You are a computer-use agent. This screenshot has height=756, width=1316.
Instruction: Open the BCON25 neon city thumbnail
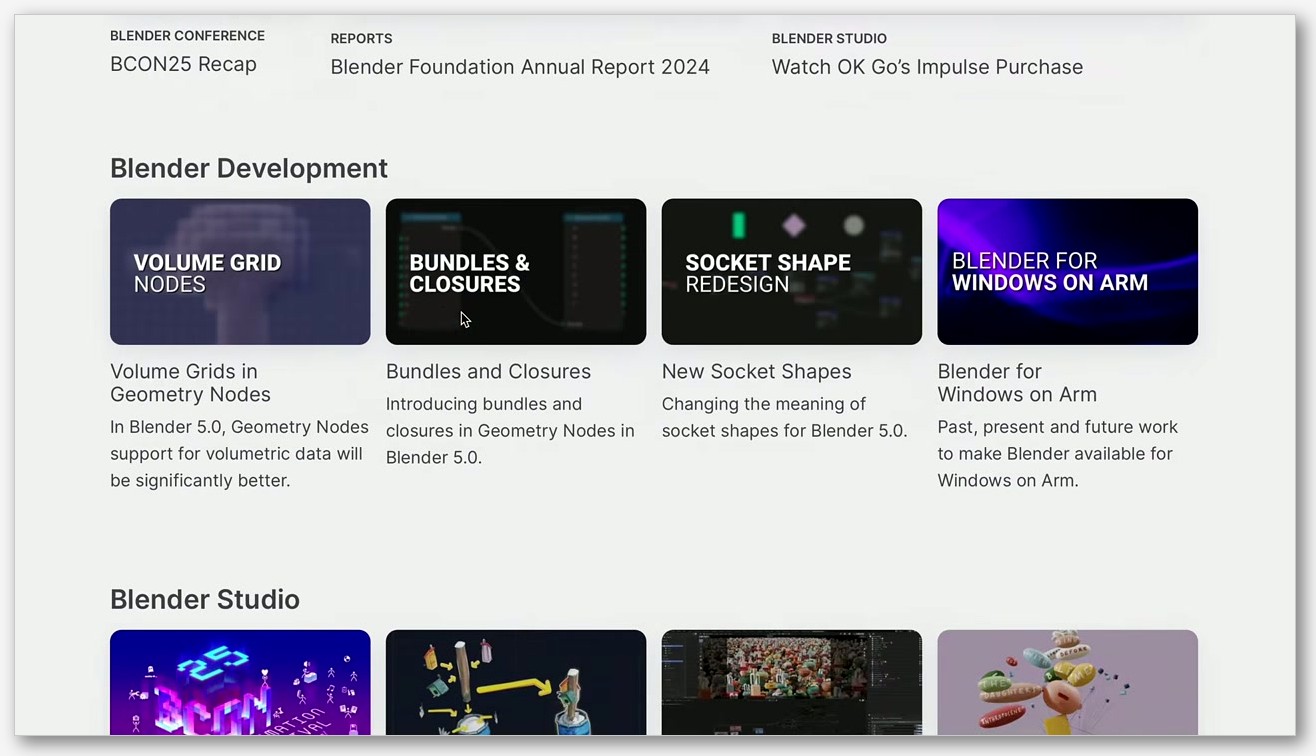click(x=240, y=682)
